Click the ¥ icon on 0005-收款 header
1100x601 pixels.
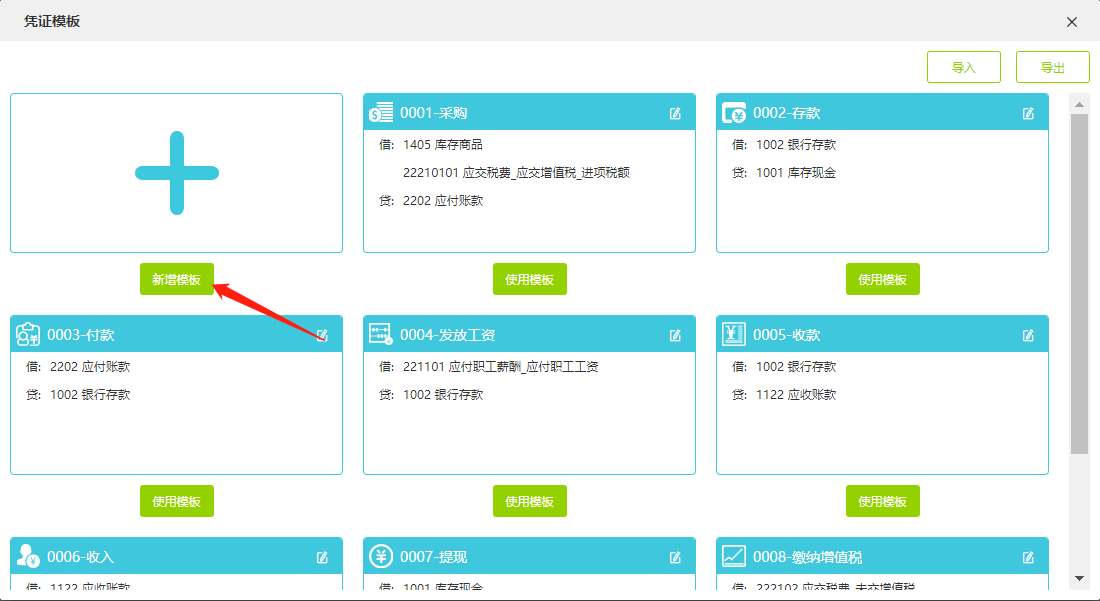coord(733,334)
